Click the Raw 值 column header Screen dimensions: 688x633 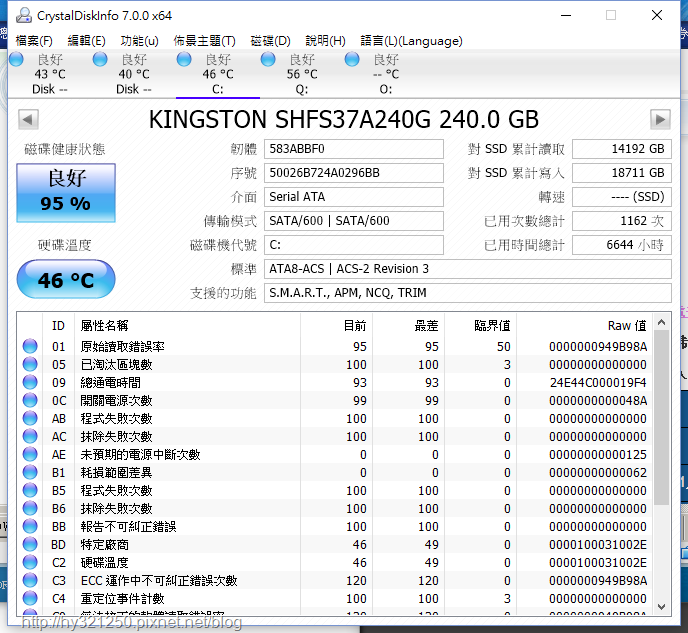click(x=584, y=325)
